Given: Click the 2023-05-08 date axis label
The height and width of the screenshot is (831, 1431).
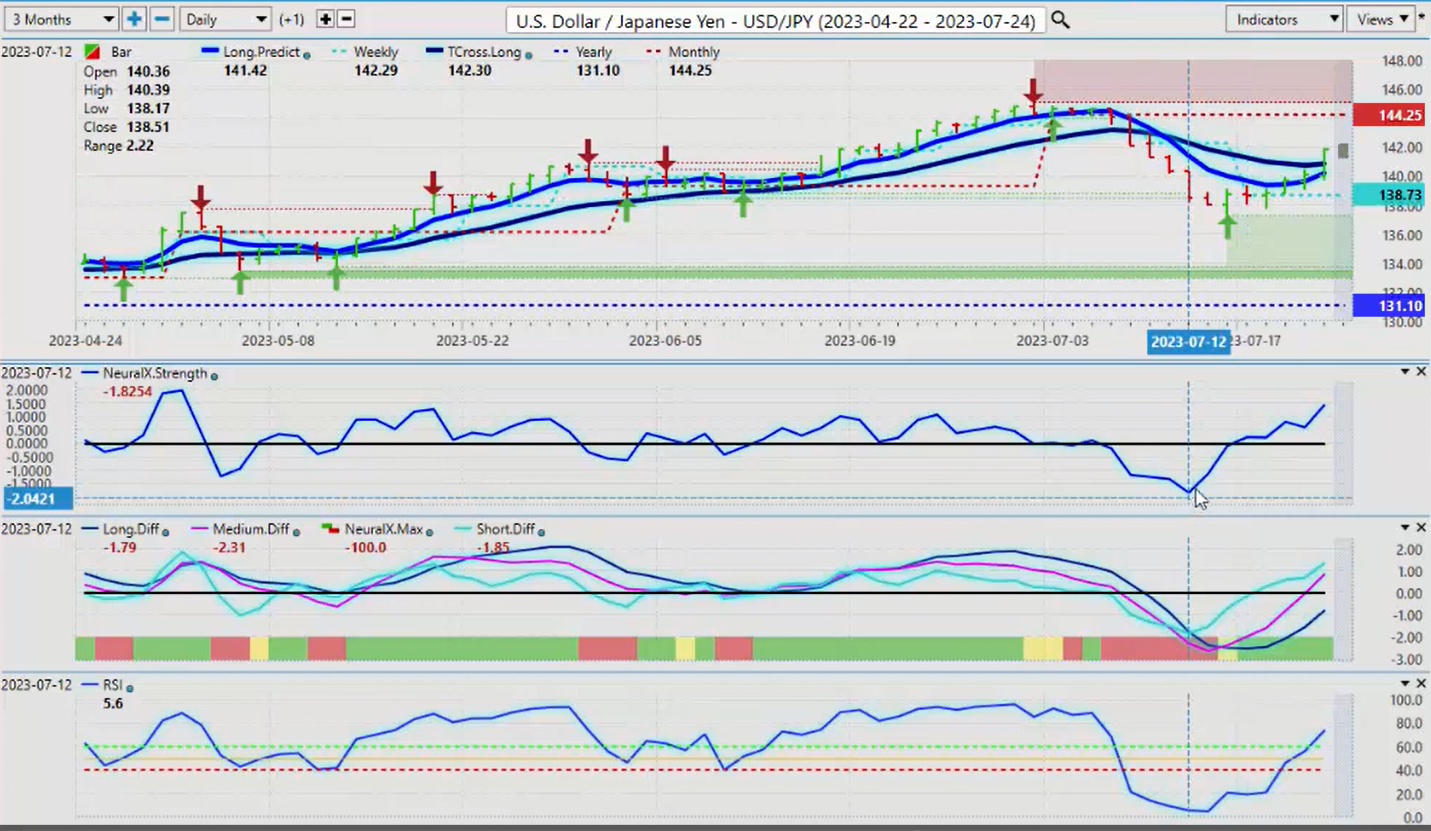Looking at the screenshot, I should click(x=278, y=341).
